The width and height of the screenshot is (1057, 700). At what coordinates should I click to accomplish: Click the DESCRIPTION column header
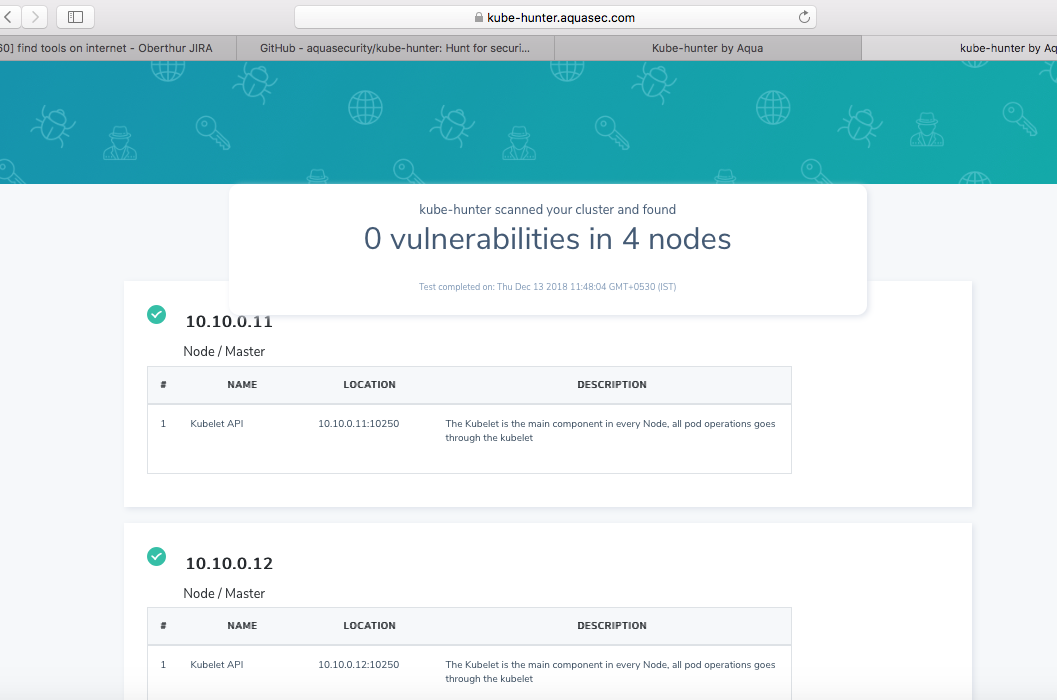[x=612, y=384]
